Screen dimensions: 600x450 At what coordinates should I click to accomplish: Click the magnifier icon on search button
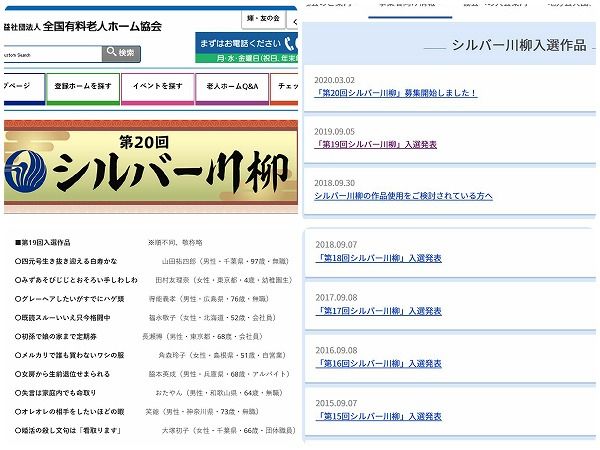click(x=111, y=52)
